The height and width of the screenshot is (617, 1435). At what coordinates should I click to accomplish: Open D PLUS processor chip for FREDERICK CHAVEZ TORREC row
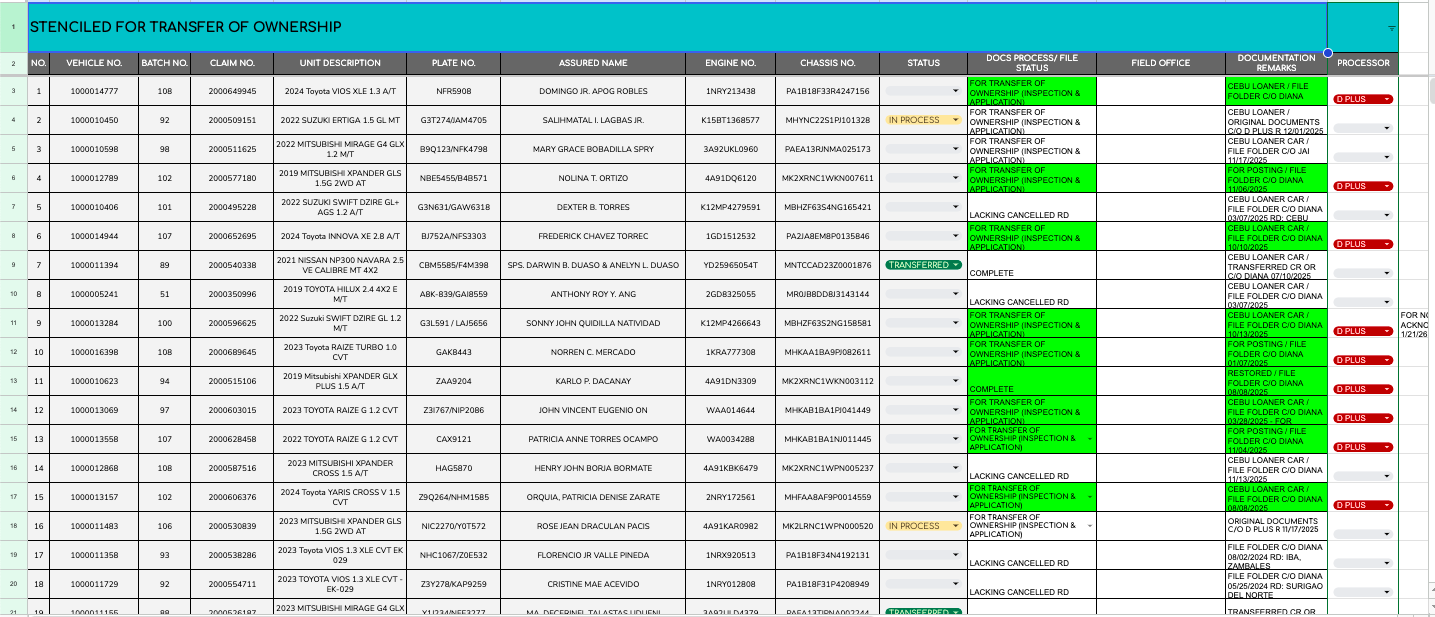point(1363,244)
